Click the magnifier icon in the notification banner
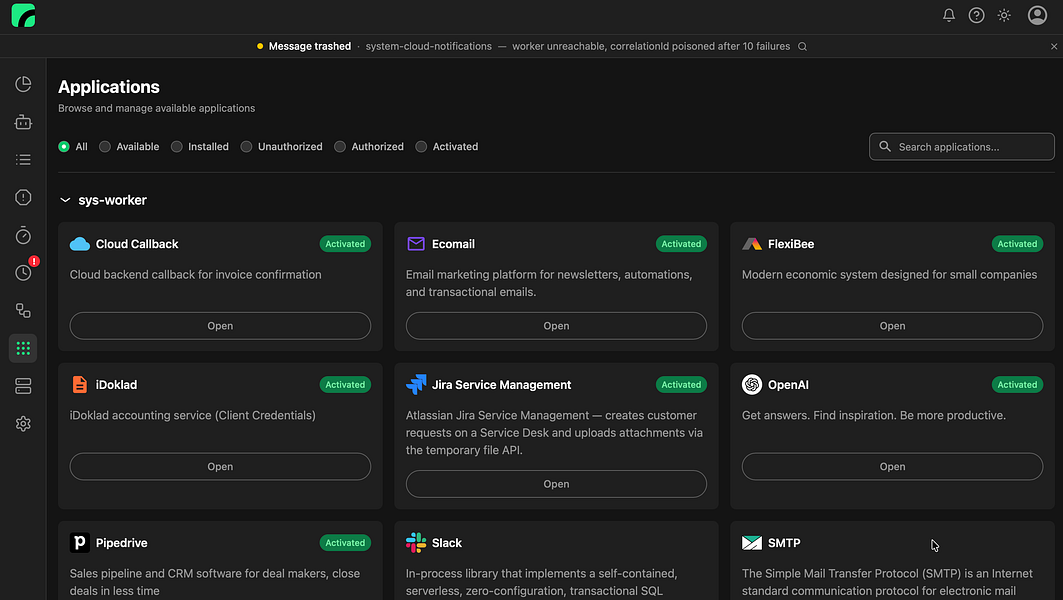The image size is (1063, 600). [802, 46]
